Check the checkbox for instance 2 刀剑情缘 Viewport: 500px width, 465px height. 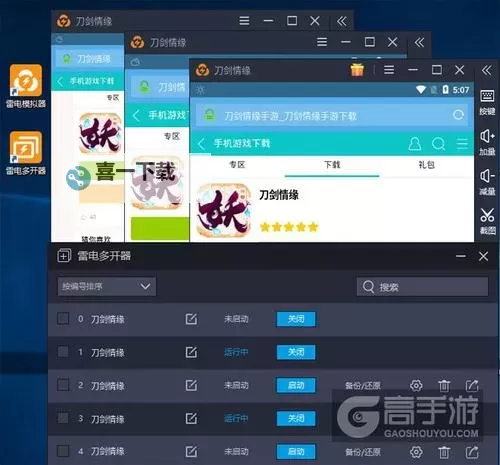(x=63, y=385)
